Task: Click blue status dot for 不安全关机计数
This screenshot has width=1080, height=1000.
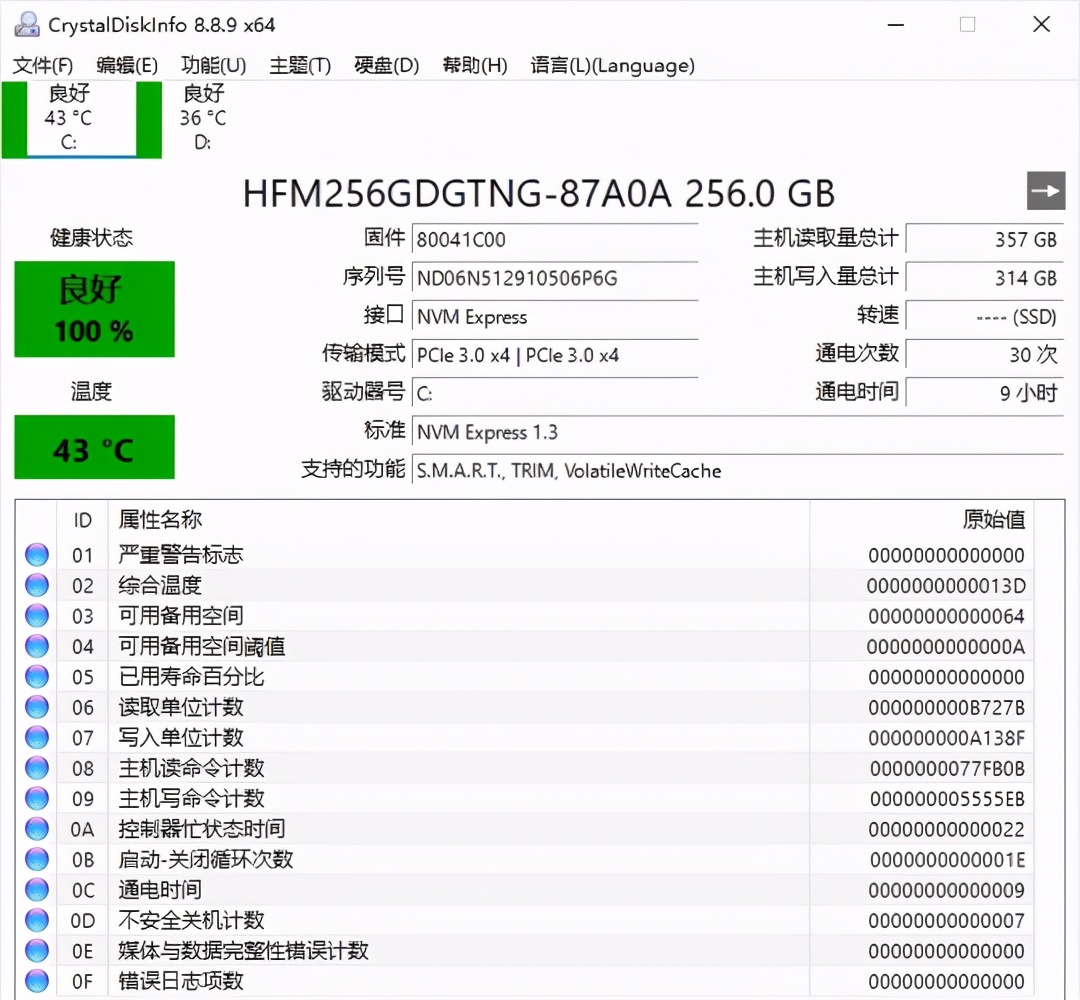Action: [36, 920]
